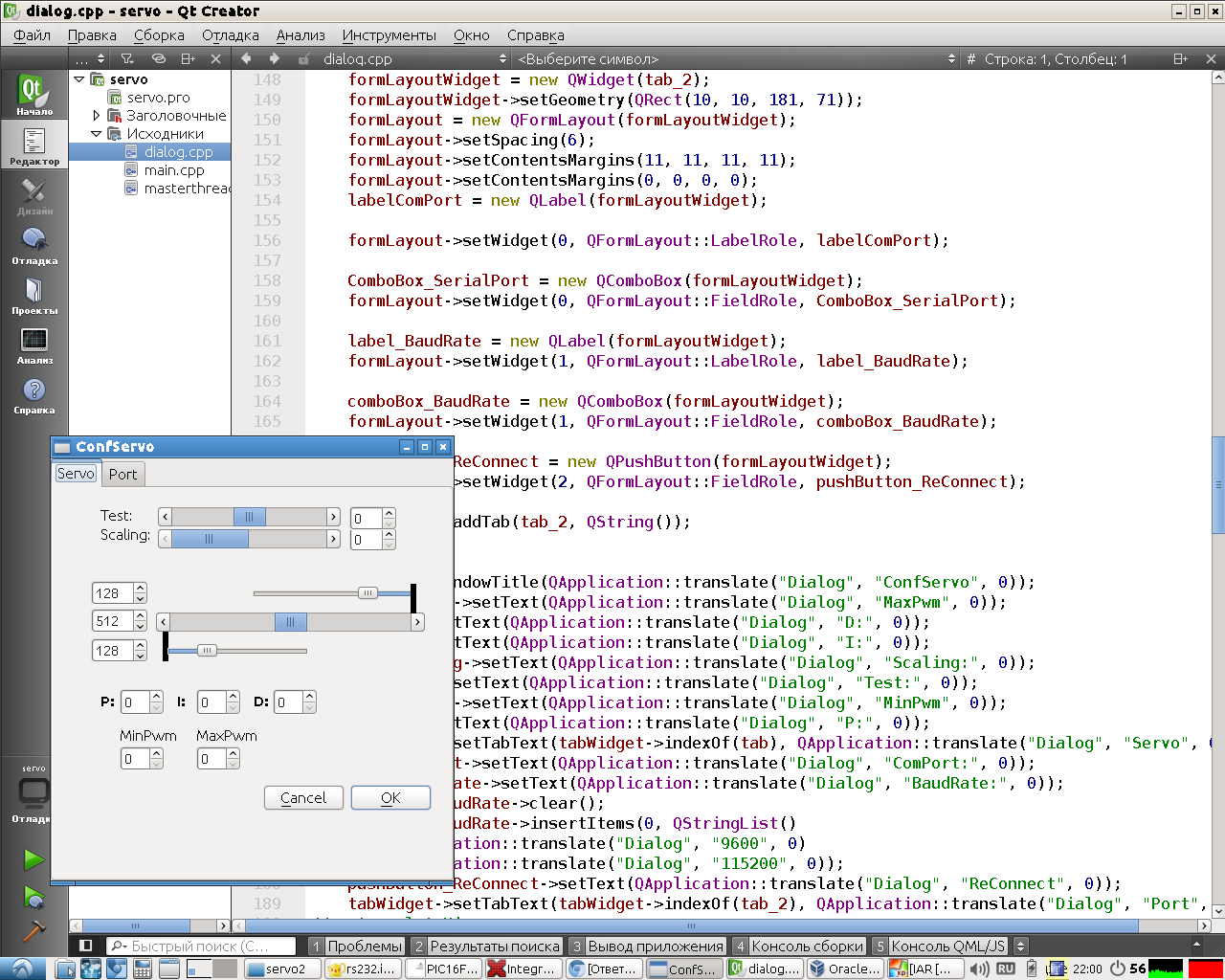Switch to the Port tab
1225x980 pixels.
tap(122, 474)
